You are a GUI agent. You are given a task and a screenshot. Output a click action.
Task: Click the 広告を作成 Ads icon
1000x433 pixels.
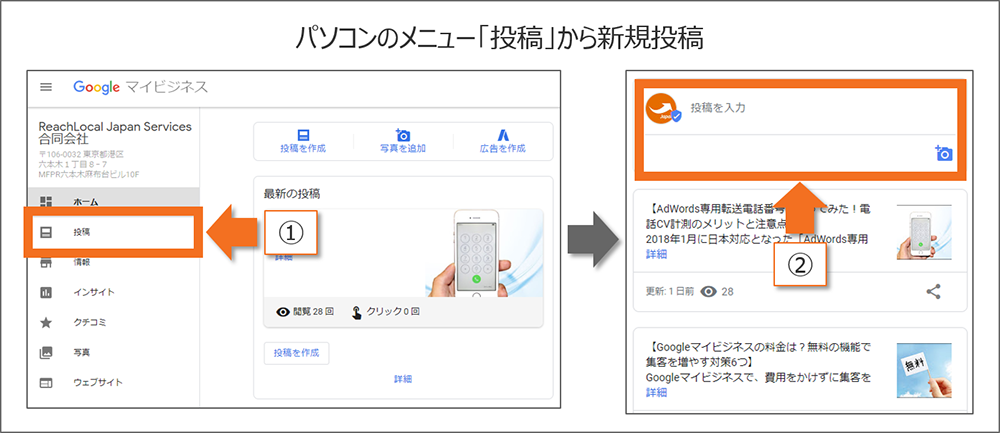point(503,135)
